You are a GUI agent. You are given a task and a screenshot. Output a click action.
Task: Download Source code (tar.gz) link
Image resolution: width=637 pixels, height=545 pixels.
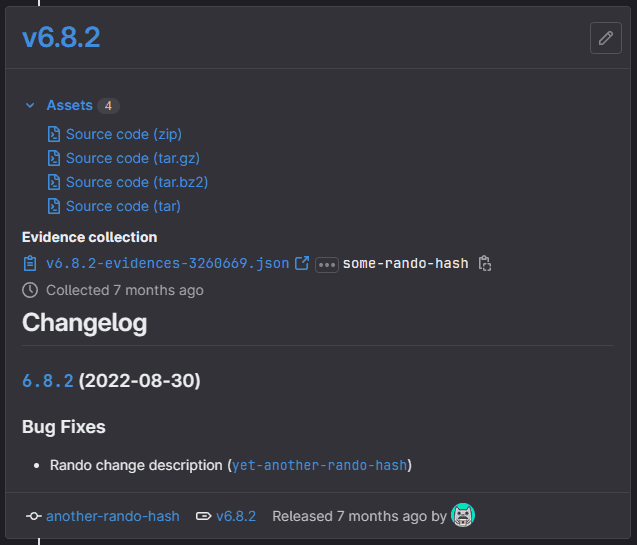coord(133,158)
